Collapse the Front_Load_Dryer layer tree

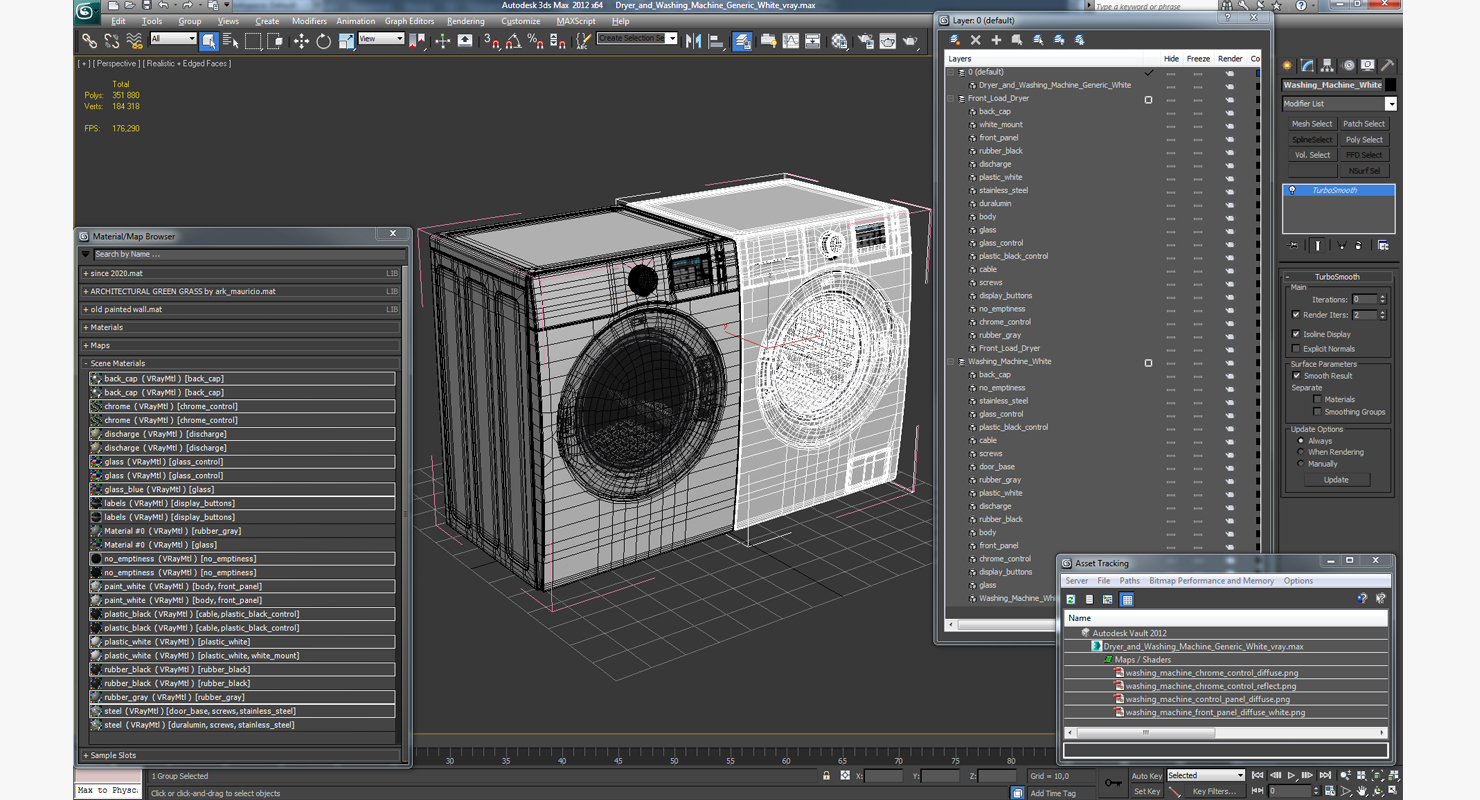(x=951, y=98)
